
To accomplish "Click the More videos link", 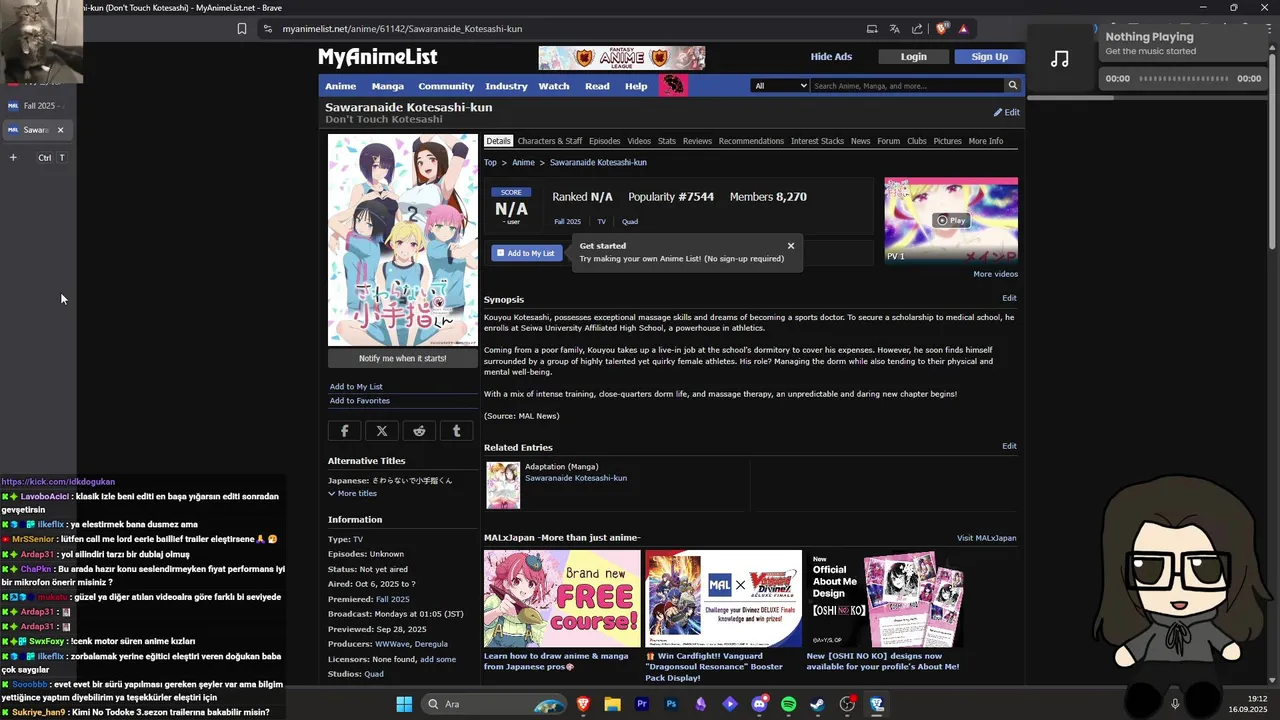I will tap(995, 274).
